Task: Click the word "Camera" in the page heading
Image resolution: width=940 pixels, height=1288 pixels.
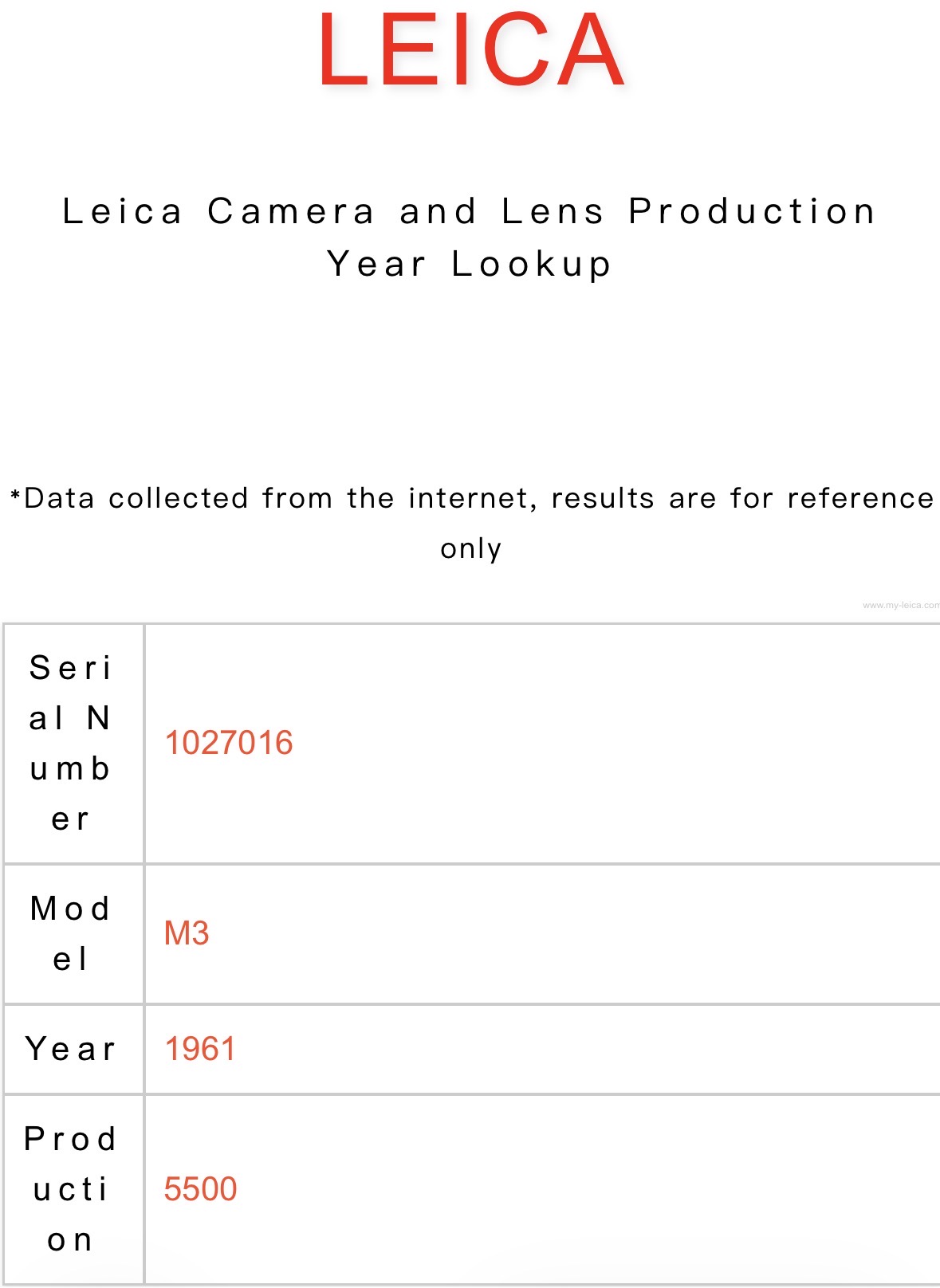Action: pyautogui.click(x=291, y=212)
